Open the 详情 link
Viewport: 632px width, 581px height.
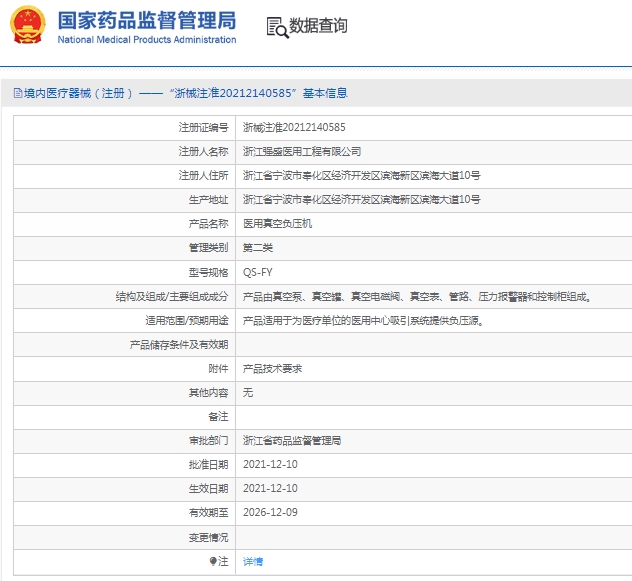pyautogui.click(x=253, y=561)
